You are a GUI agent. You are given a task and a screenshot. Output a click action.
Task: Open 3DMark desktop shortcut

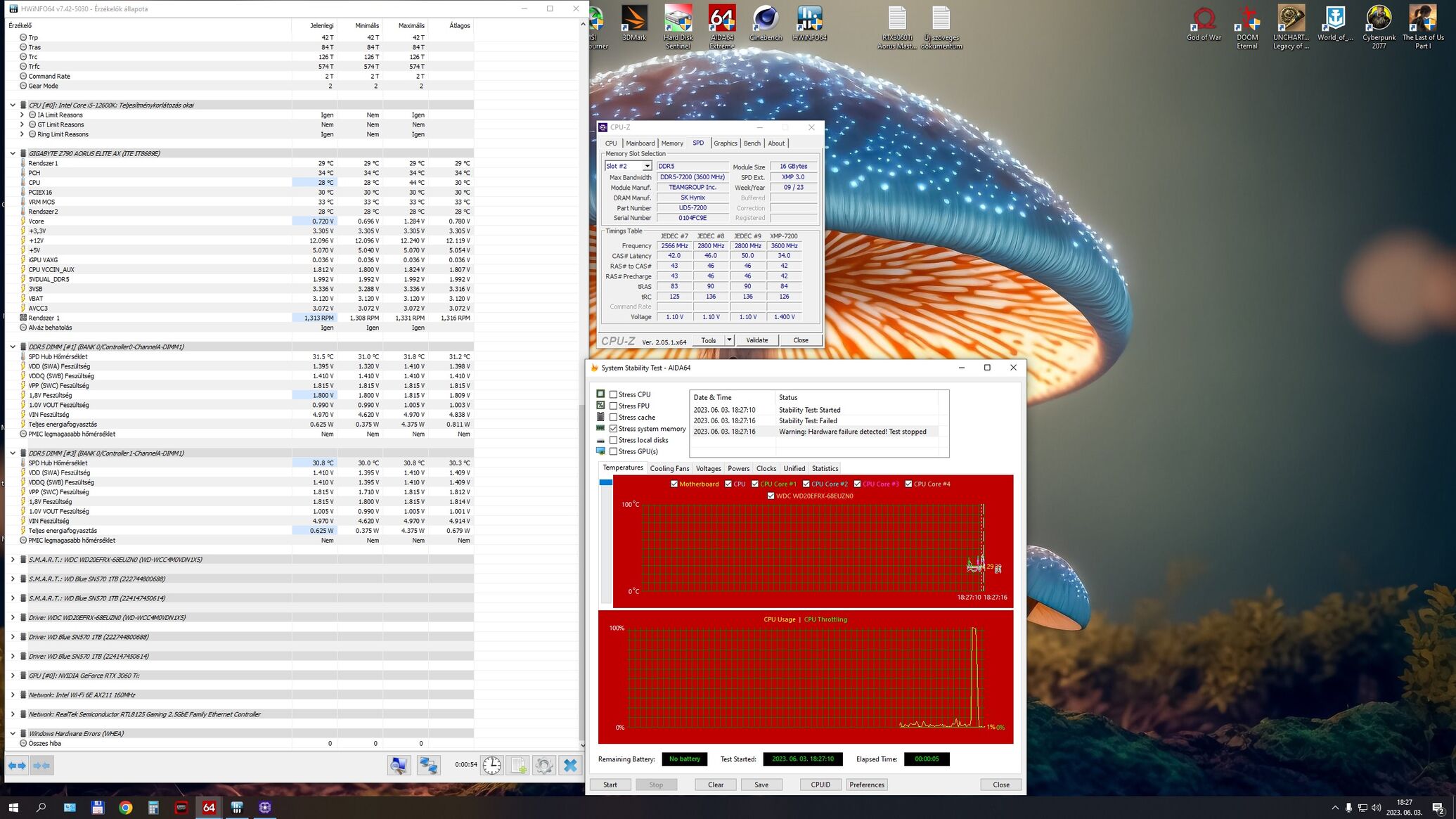tap(634, 25)
